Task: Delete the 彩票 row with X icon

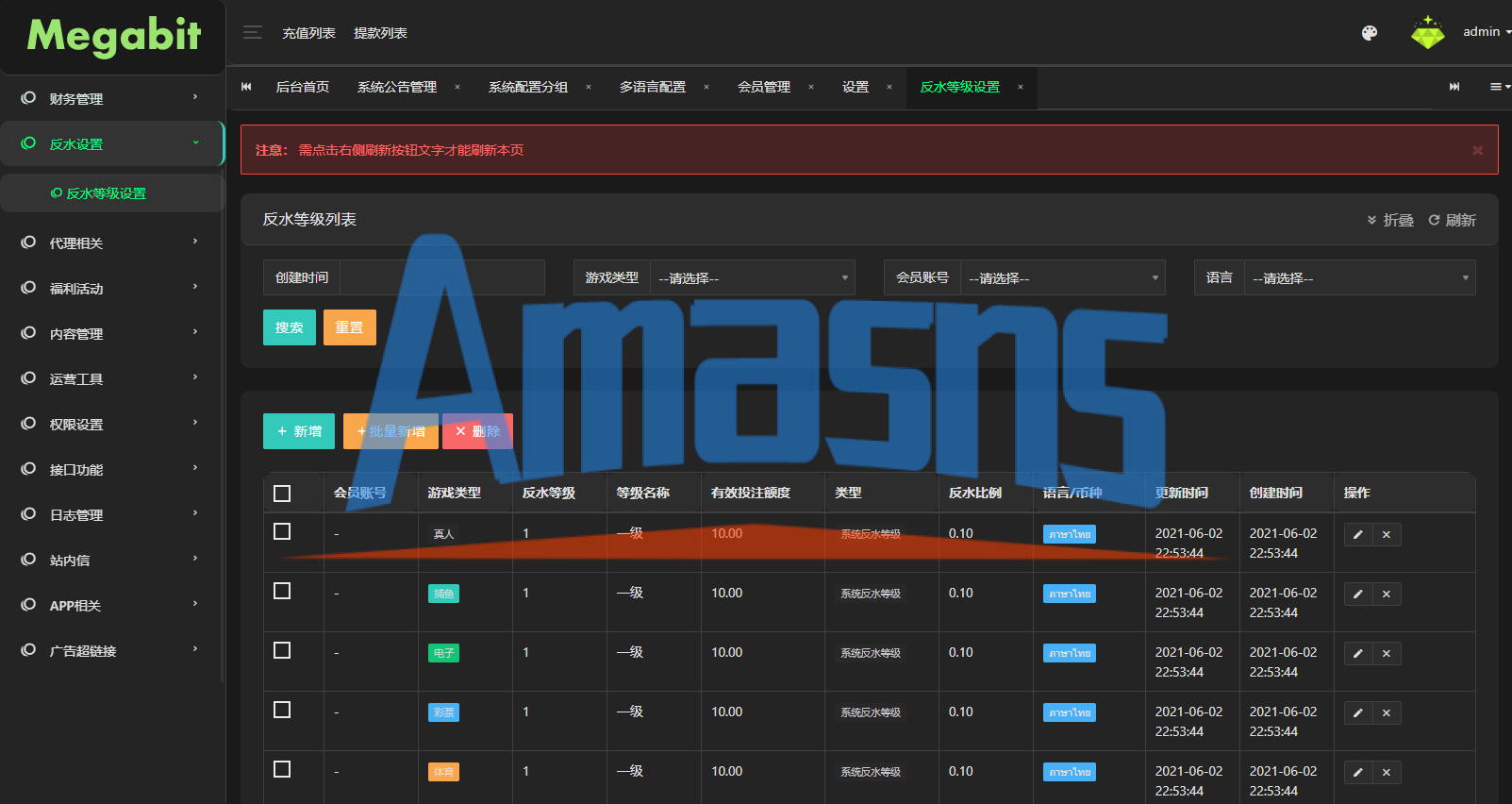Action: pyautogui.click(x=1387, y=713)
